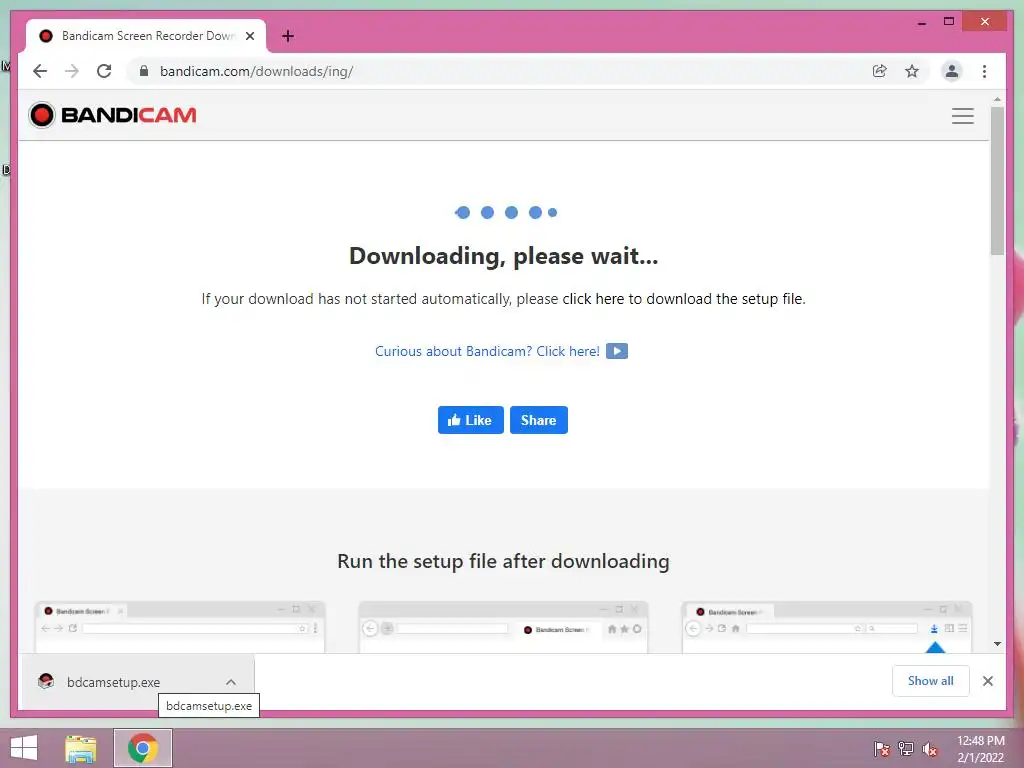Viewport: 1024px width, 768px height.
Task: Open the Chrome three-dot menu
Action: click(x=984, y=71)
